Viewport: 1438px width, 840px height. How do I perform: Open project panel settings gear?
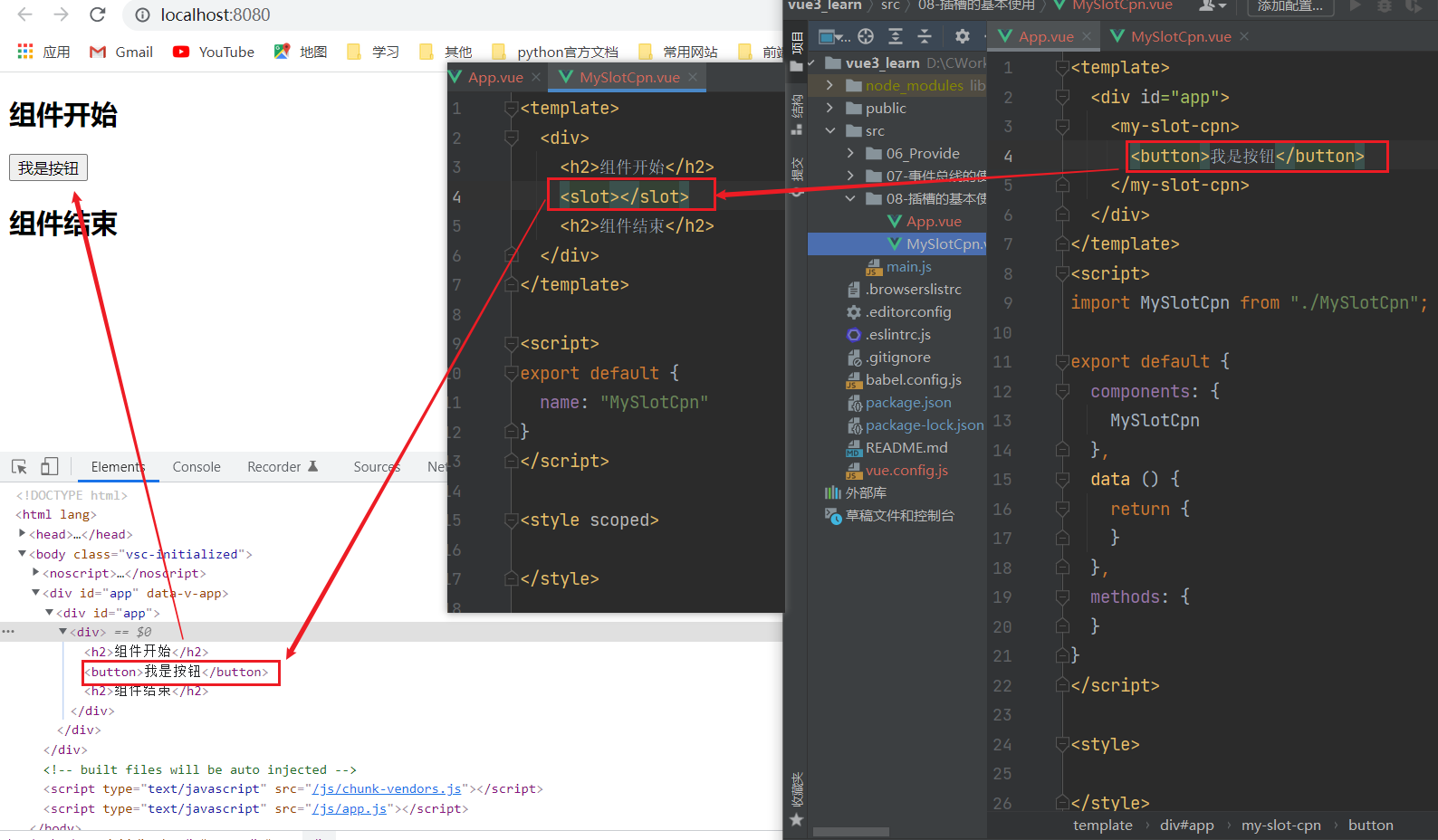(x=963, y=36)
